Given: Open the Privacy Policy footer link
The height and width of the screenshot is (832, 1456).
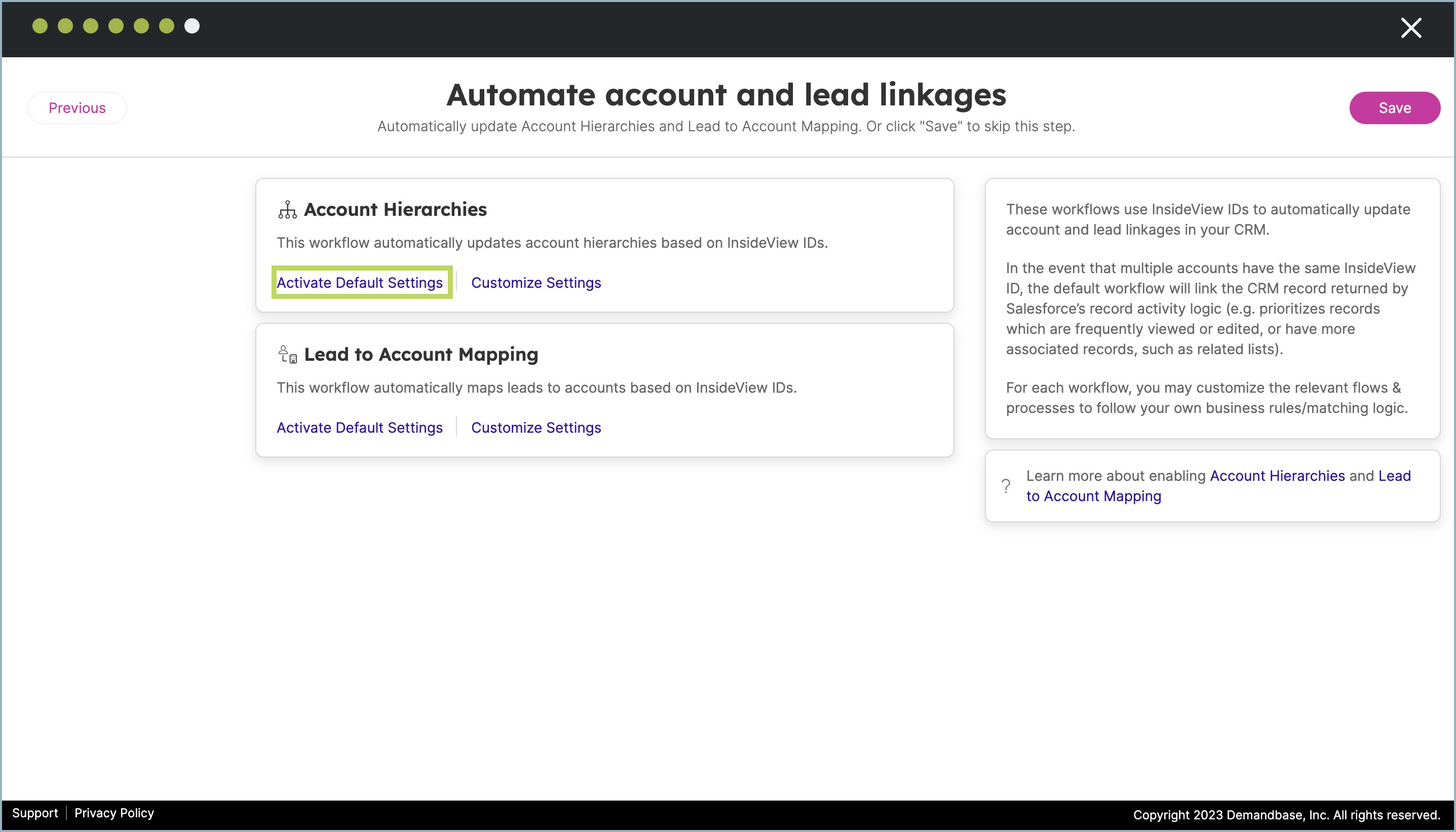Looking at the screenshot, I should [114, 813].
